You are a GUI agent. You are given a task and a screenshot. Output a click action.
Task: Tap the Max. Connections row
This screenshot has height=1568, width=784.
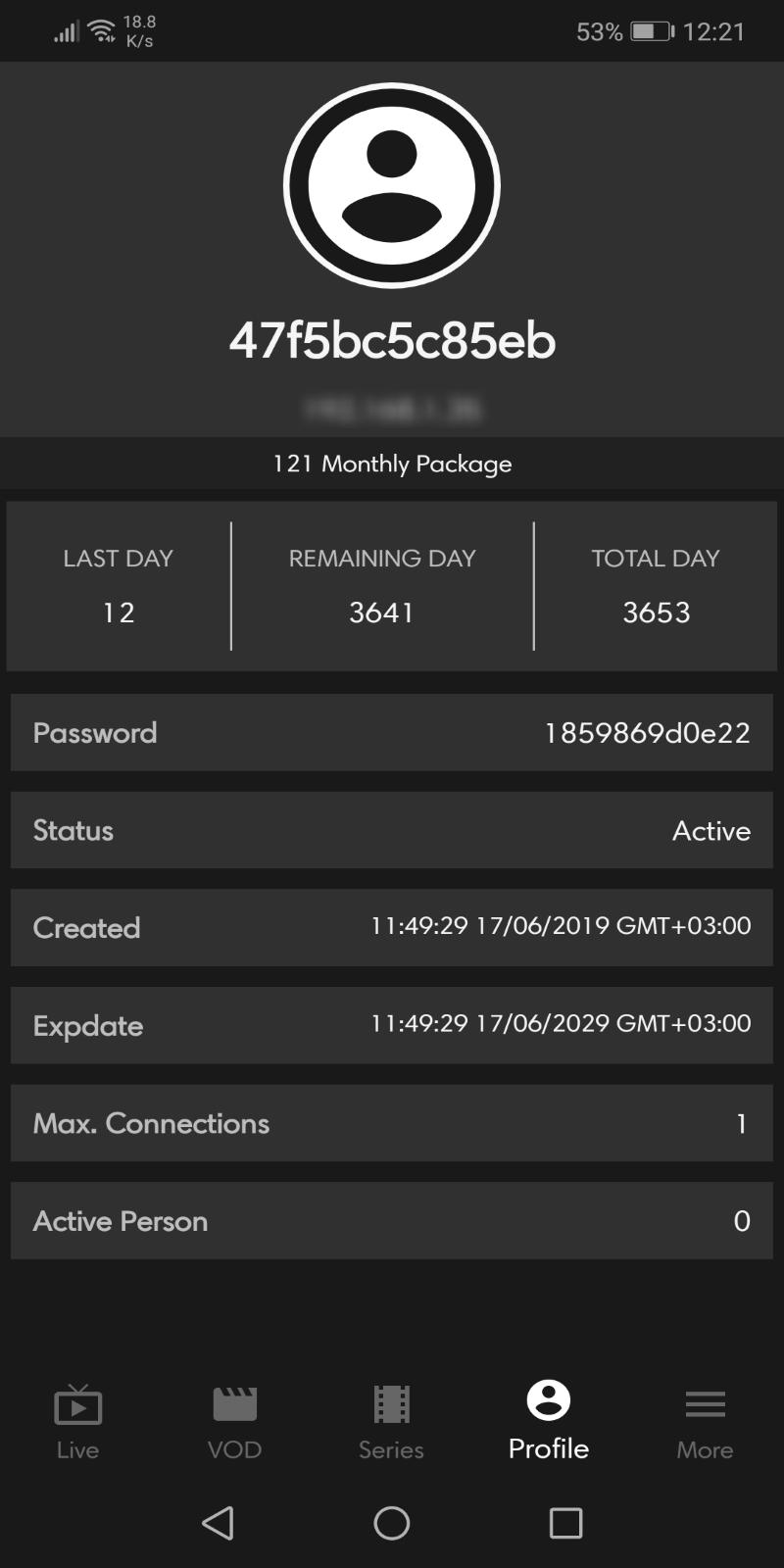pos(392,1123)
